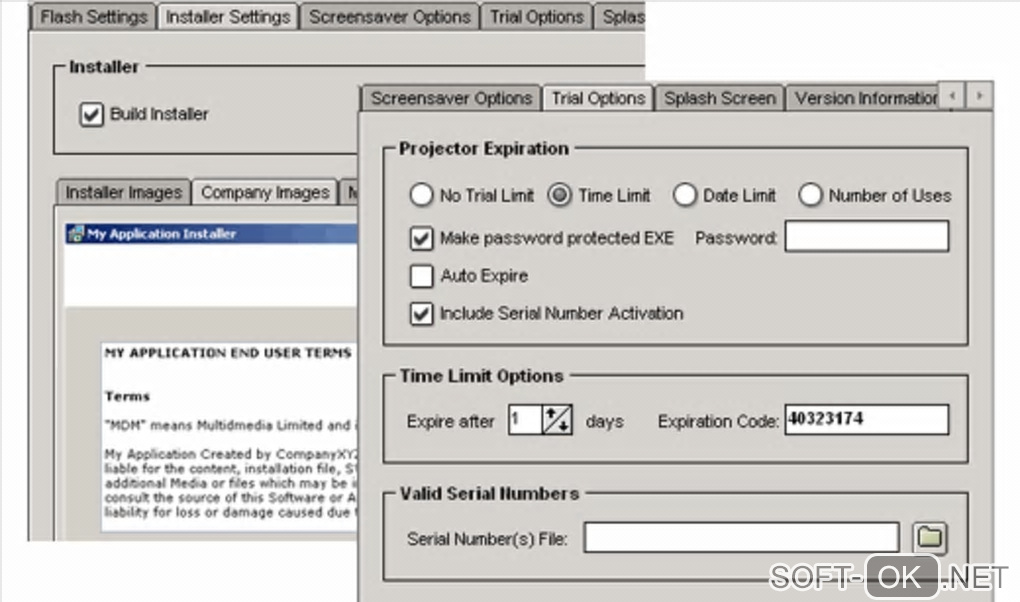Select the Time Limit radio button

[559, 195]
